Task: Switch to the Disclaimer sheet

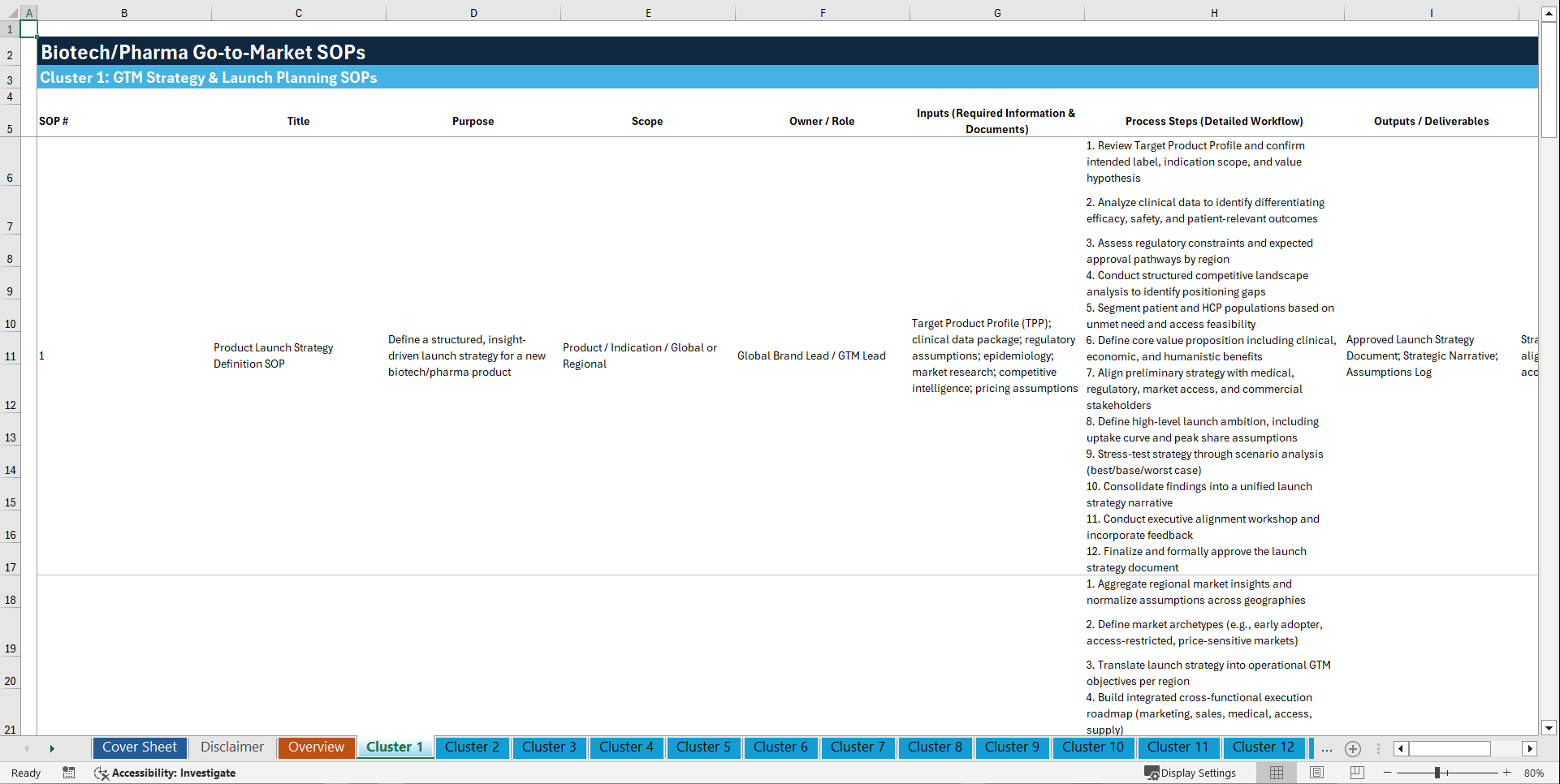Action: [231, 747]
